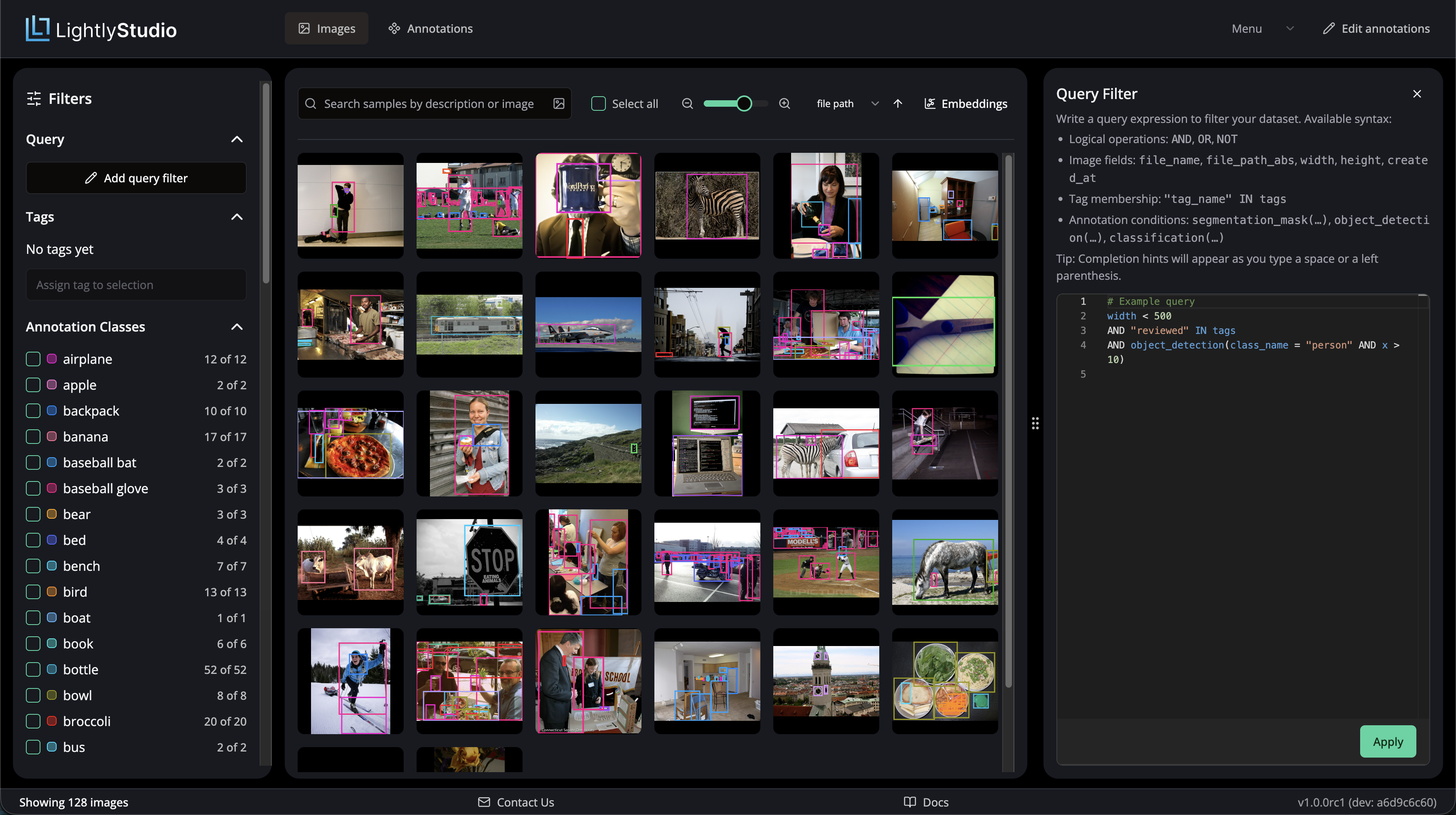Click the 'Showing 128 images' status text
Image resolution: width=1456 pixels, height=815 pixels.
(74, 802)
